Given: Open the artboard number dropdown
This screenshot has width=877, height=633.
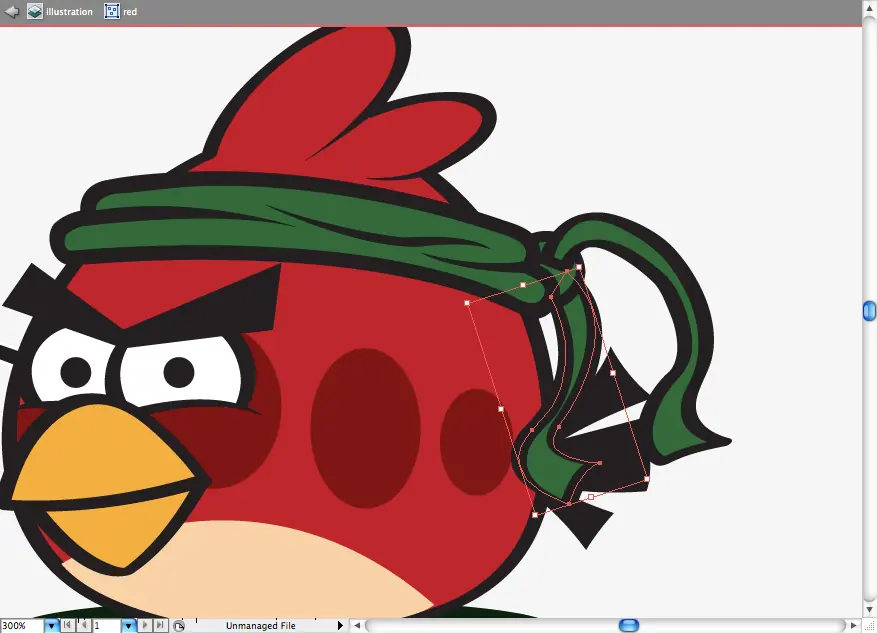Looking at the screenshot, I should pos(129,626).
